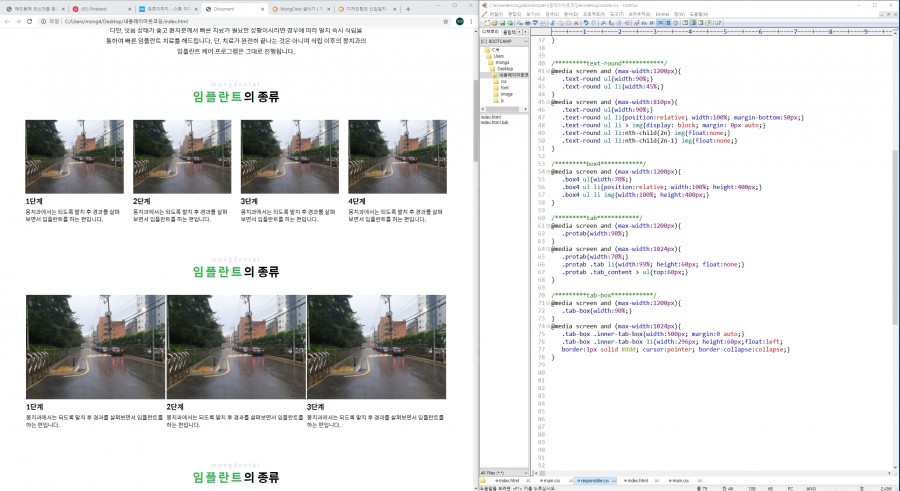
Task: Go back using the browser back arrow
Action: [7, 20]
